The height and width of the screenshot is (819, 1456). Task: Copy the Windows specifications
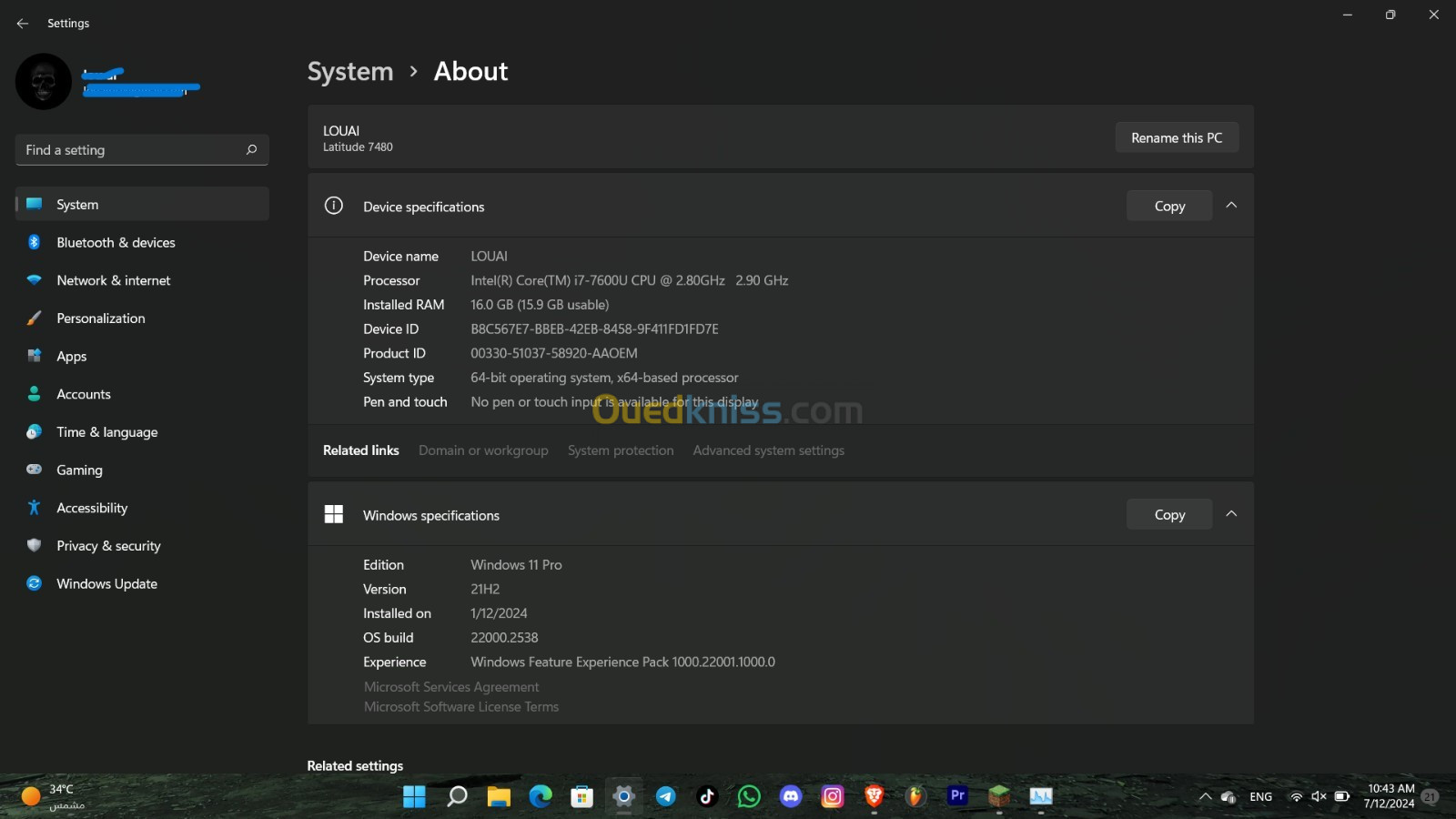[x=1169, y=514]
